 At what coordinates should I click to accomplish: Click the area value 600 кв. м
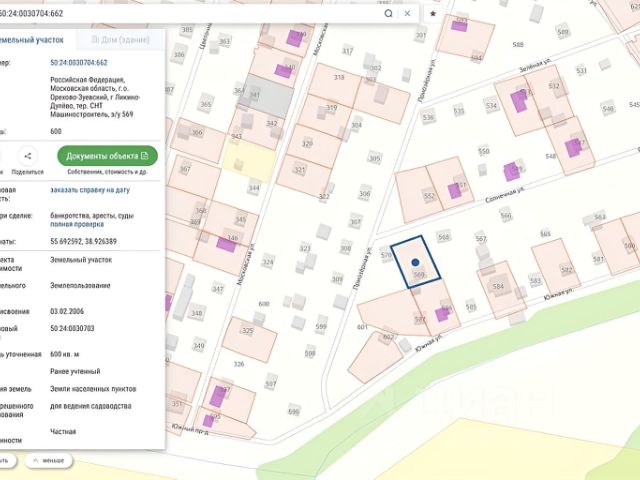point(64,354)
